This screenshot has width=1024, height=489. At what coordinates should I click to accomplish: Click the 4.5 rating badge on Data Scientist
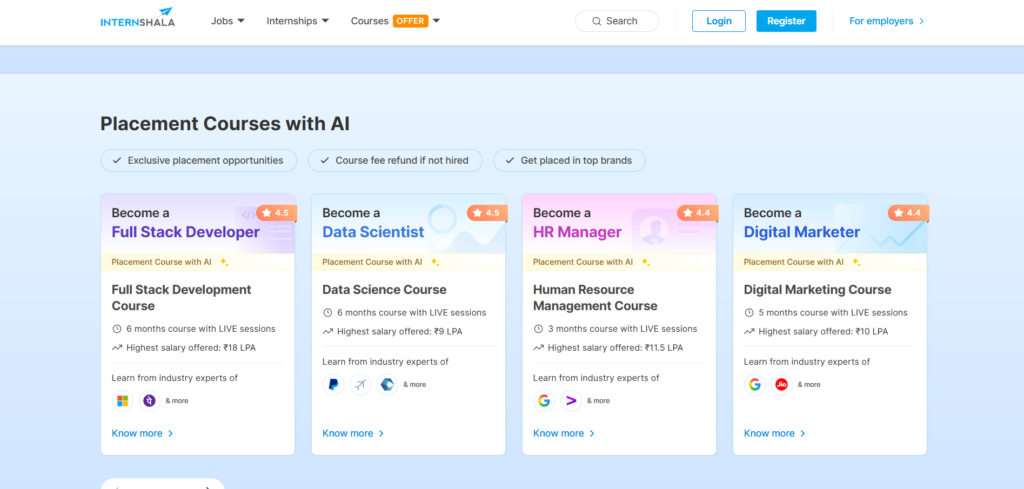click(487, 213)
